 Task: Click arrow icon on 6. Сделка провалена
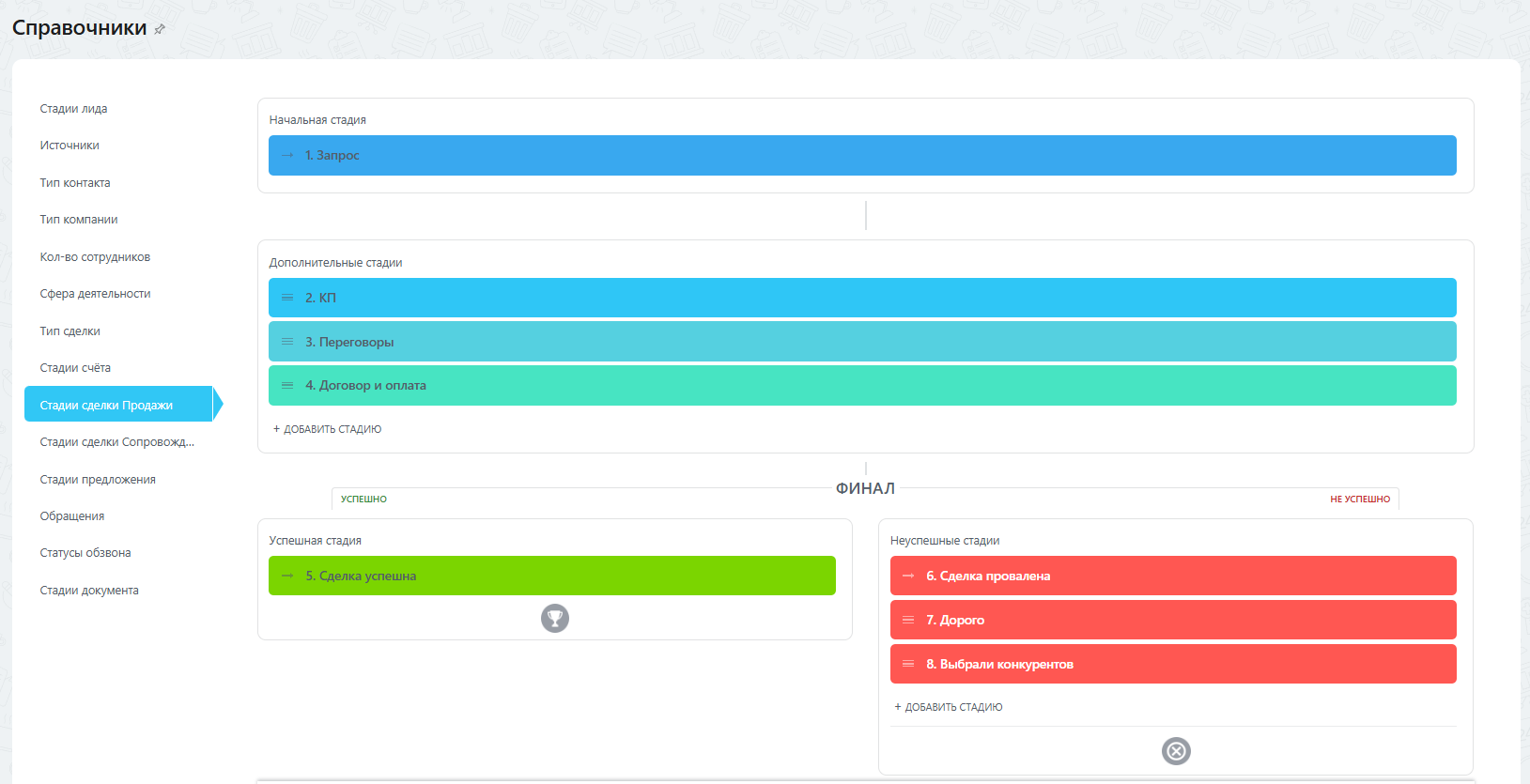[908, 576]
